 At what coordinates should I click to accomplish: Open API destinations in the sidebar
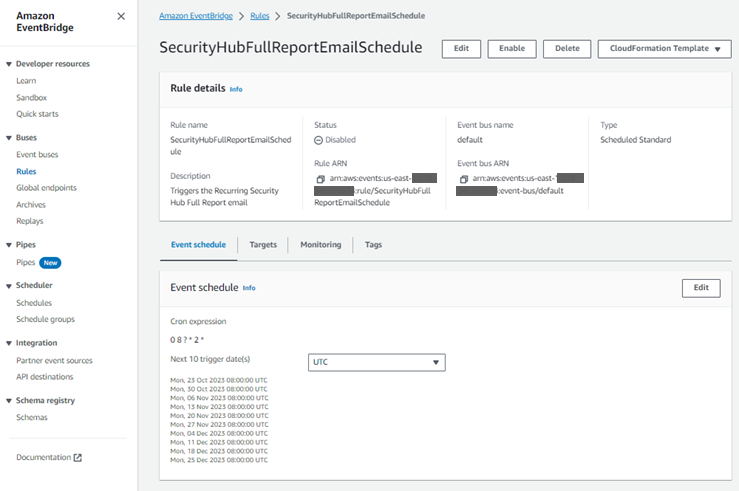pos(45,377)
